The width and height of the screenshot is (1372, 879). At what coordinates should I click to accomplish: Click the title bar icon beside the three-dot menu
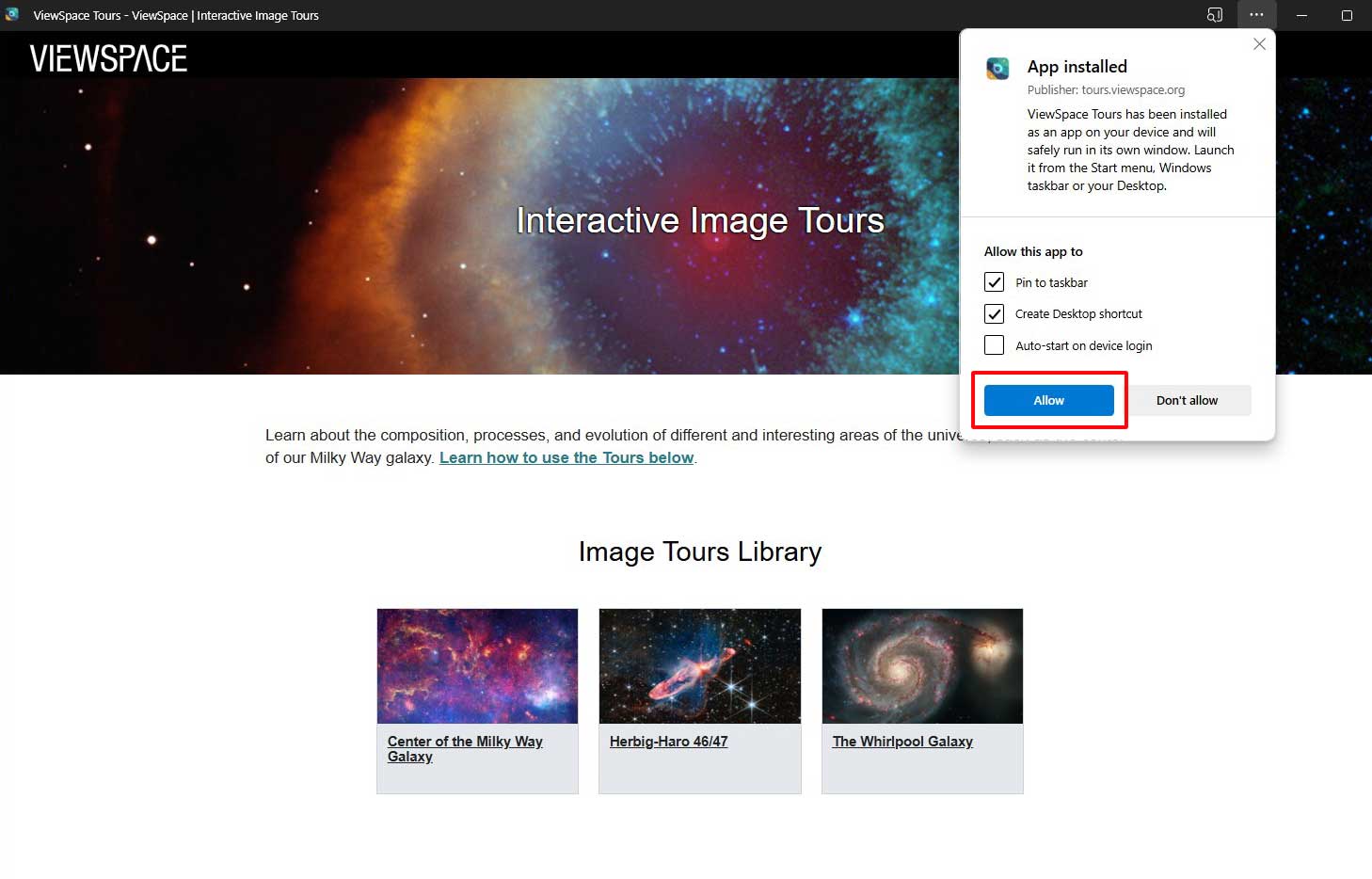(x=1215, y=15)
